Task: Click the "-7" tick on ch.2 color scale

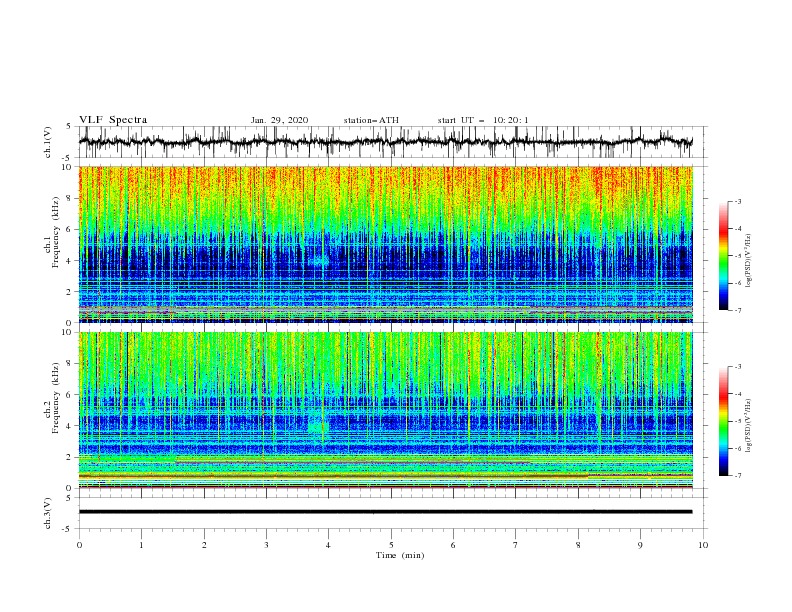Action: pyautogui.click(x=737, y=475)
